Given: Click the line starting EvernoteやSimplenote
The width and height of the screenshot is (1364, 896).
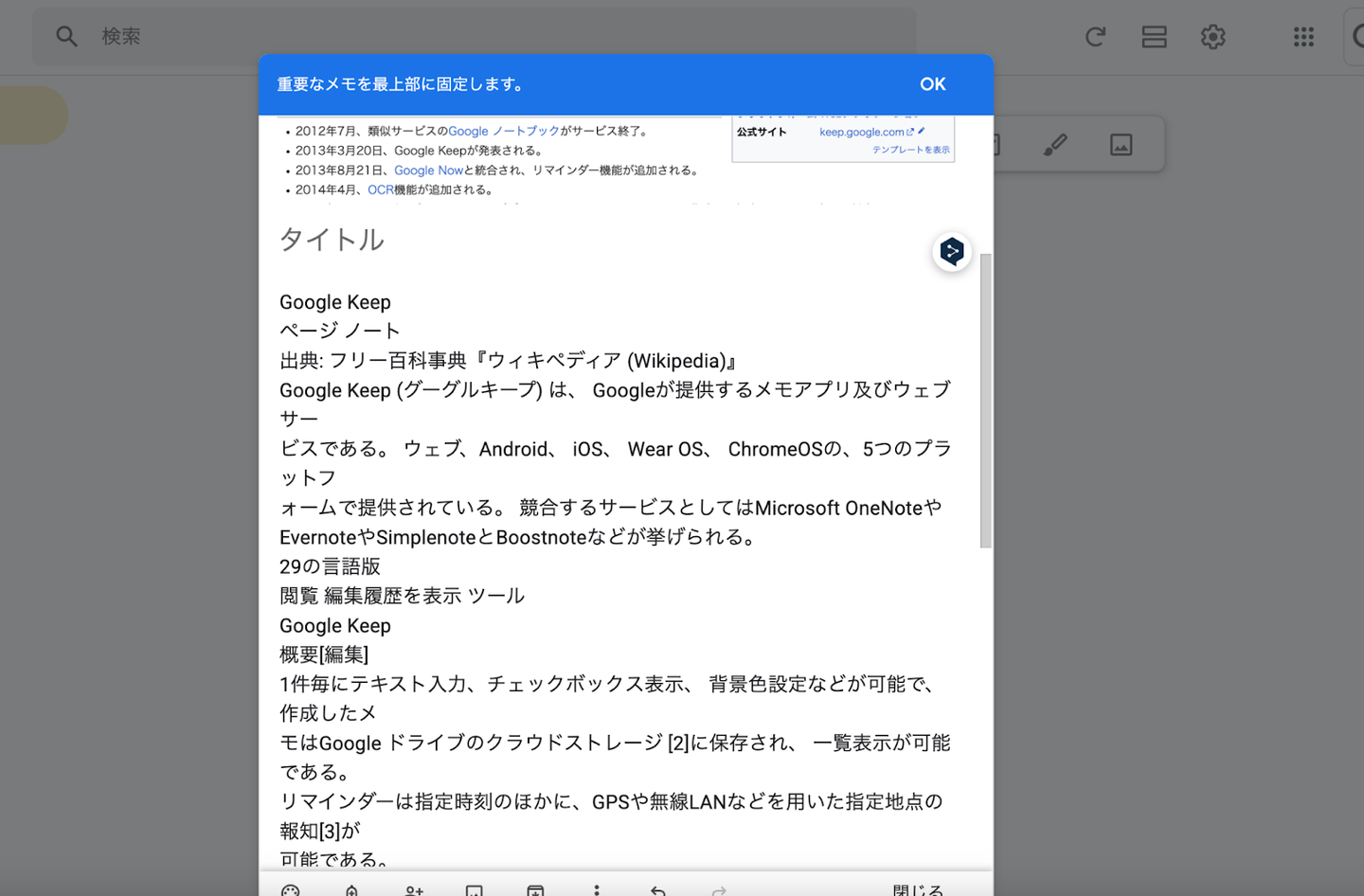Looking at the screenshot, I should click(x=520, y=536).
